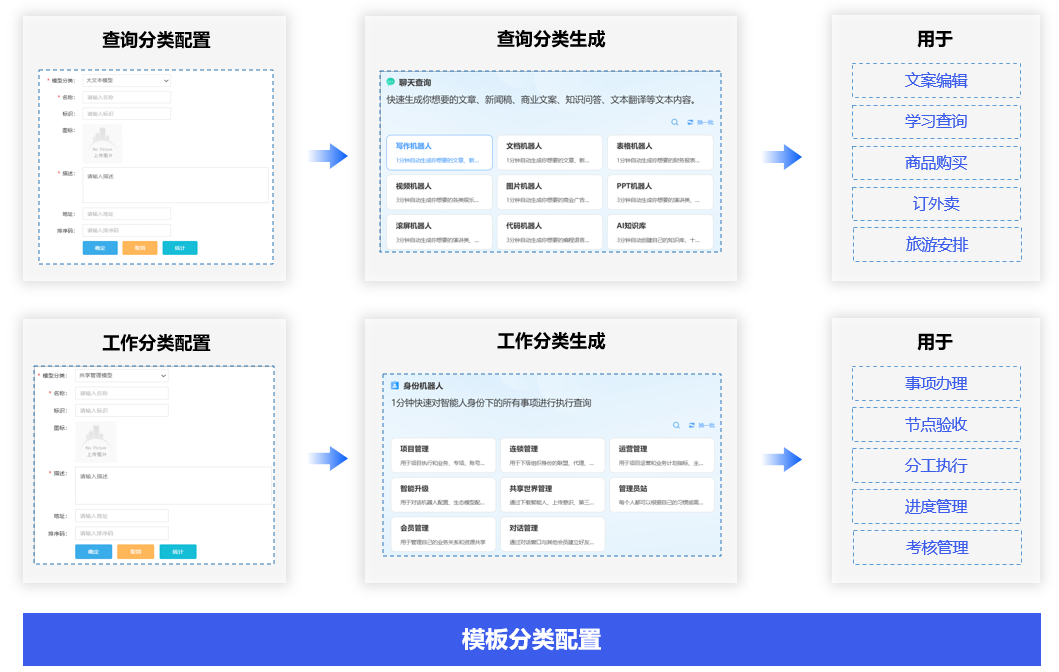
Task: Click the upload picture placeholder in 工作分类配置
Action: click(x=96, y=441)
